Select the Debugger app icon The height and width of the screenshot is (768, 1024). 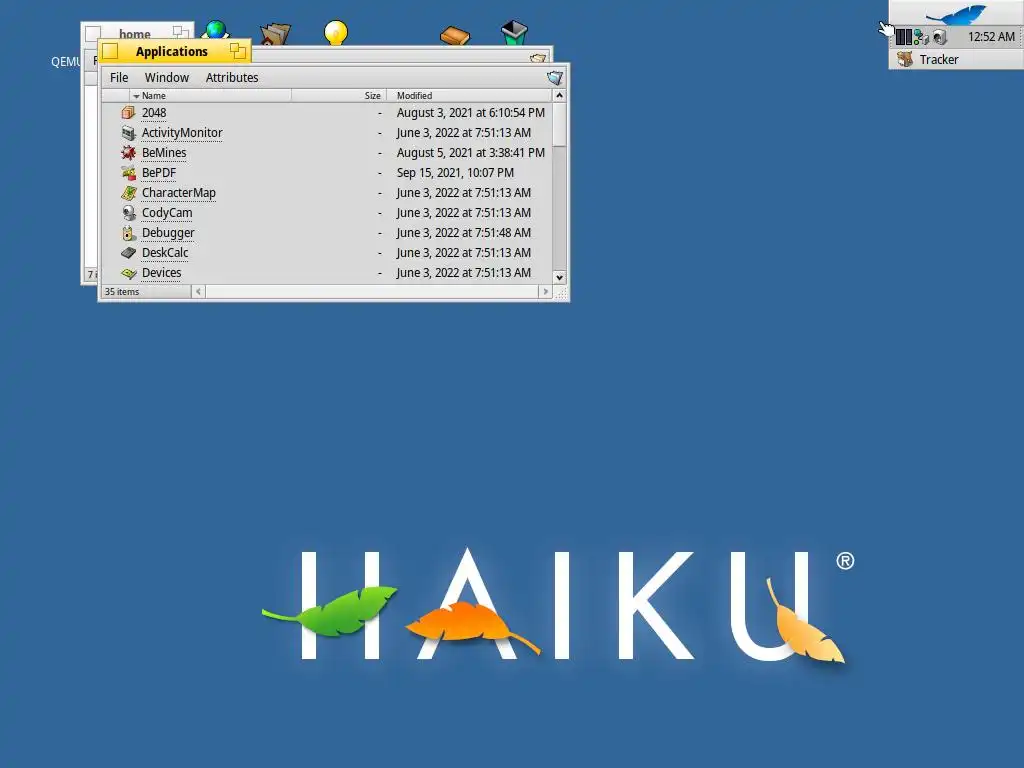[128, 233]
